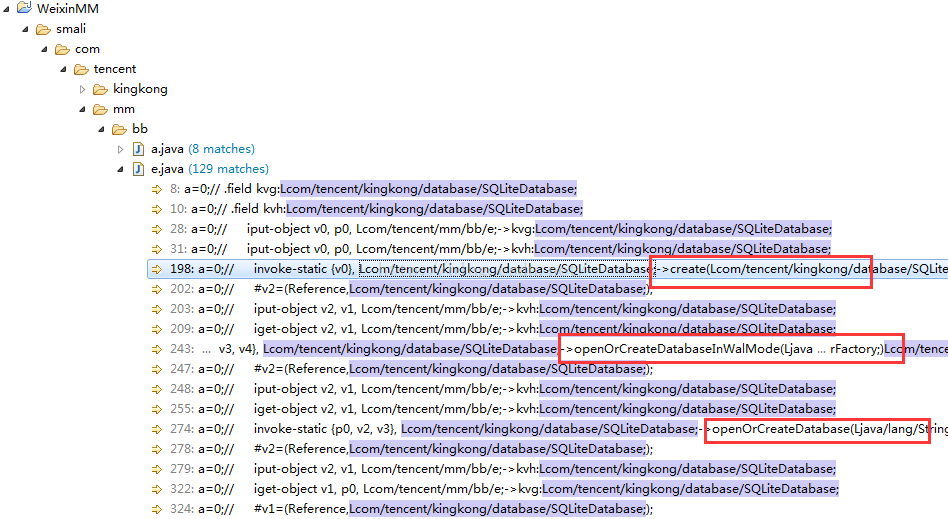Open match line 198 invoke-static create
The width and height of the screenshot is (948, 519).
point(559,269)
